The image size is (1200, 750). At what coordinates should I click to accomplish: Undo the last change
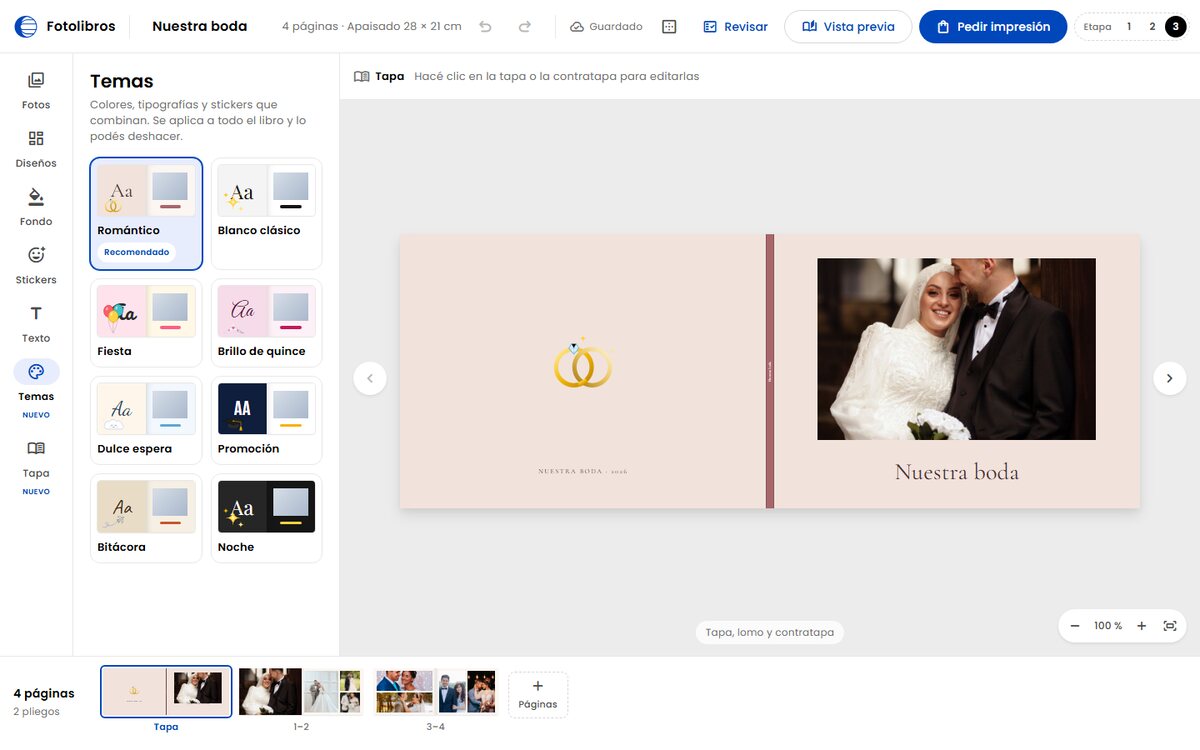pos(486,27)
